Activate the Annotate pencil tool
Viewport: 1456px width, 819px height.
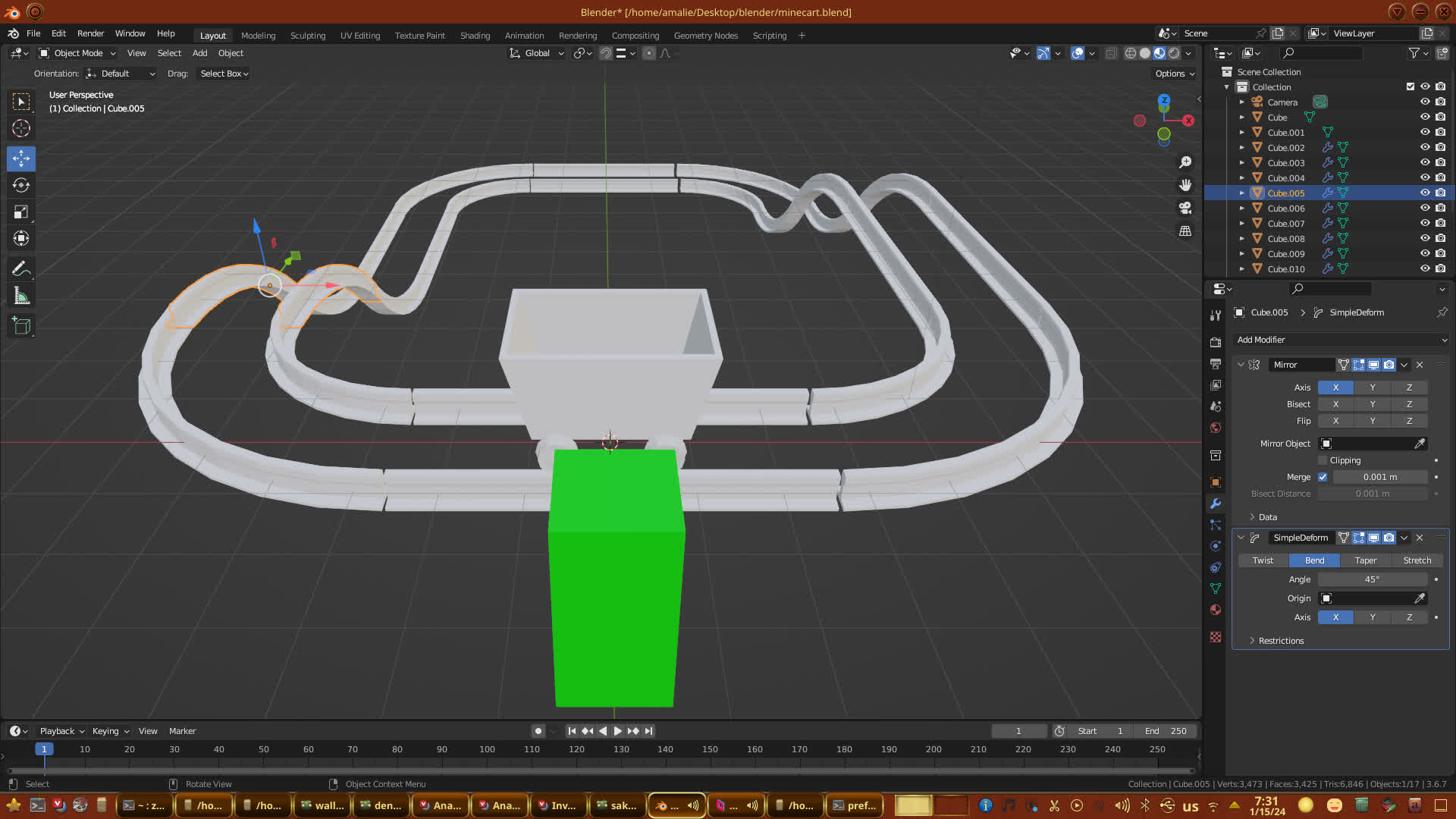click(x=21, y=269)
